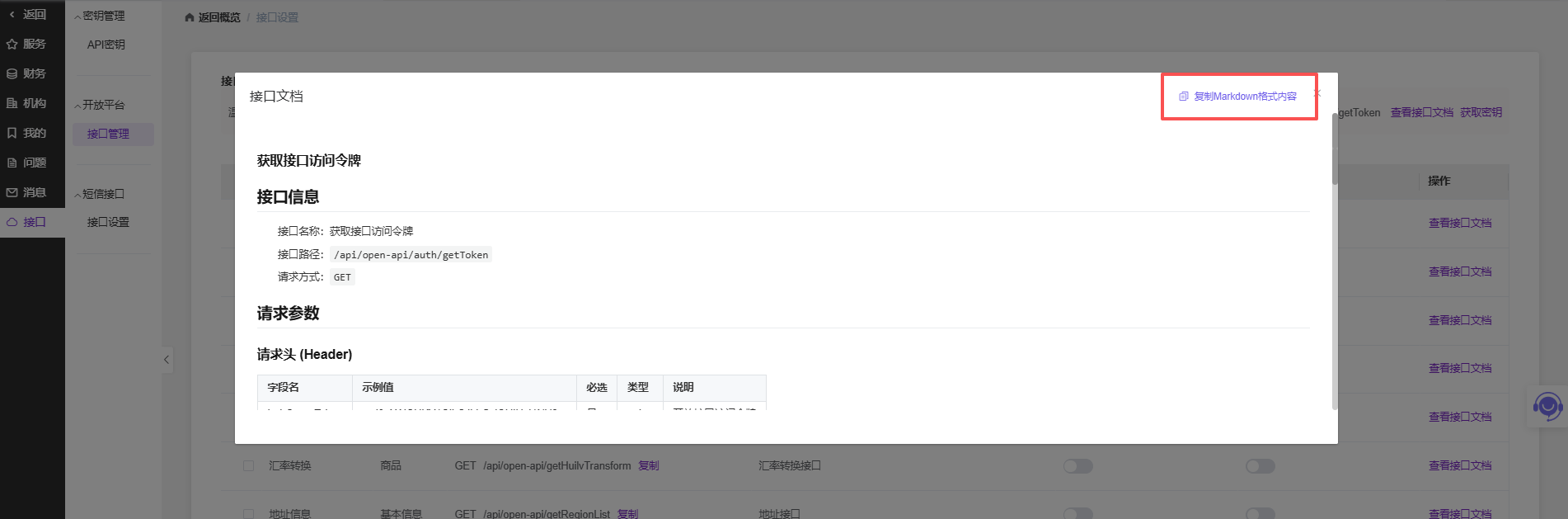Click the 汇率转换接口 description cell

point(790,466)
